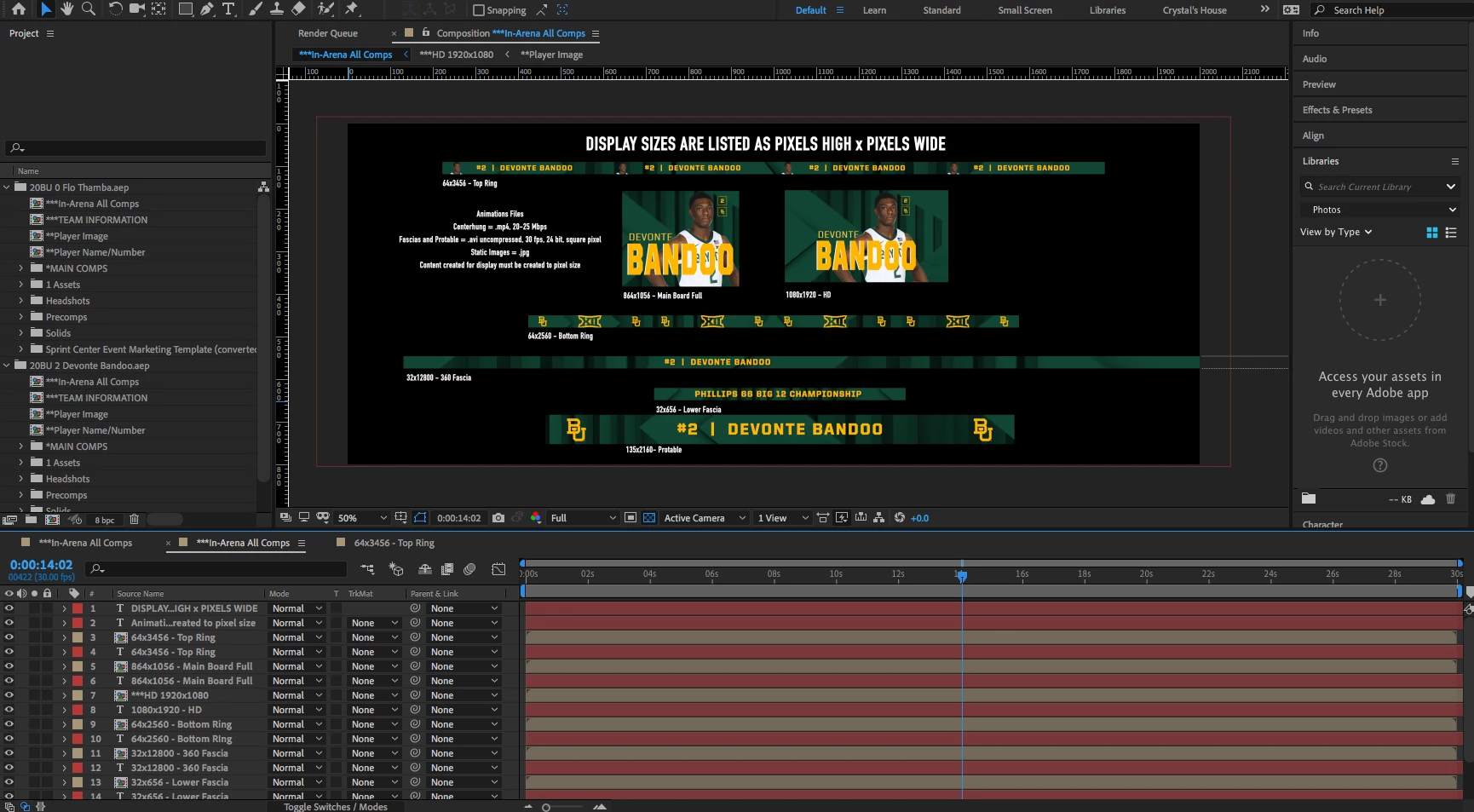This screenshot has height=812, width=1474.
Task: Open the 50% magnification dropdown
Action: coord(362,518)
